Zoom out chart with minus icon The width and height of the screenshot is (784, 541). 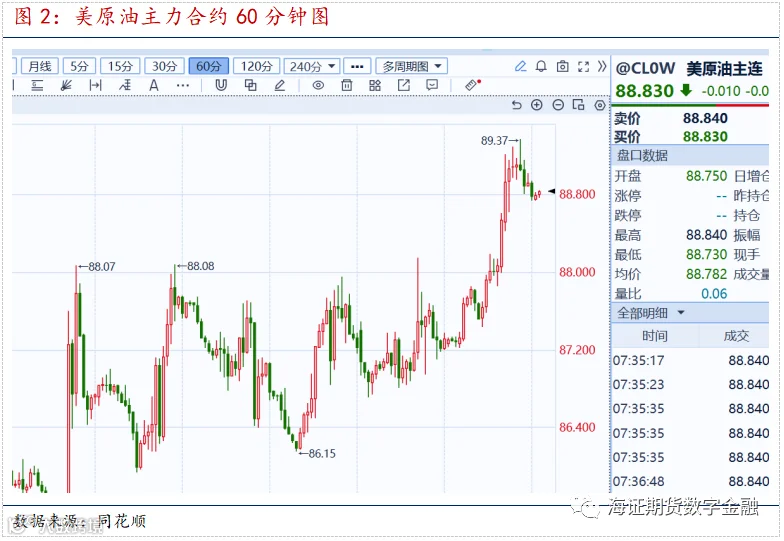[558, 105]
